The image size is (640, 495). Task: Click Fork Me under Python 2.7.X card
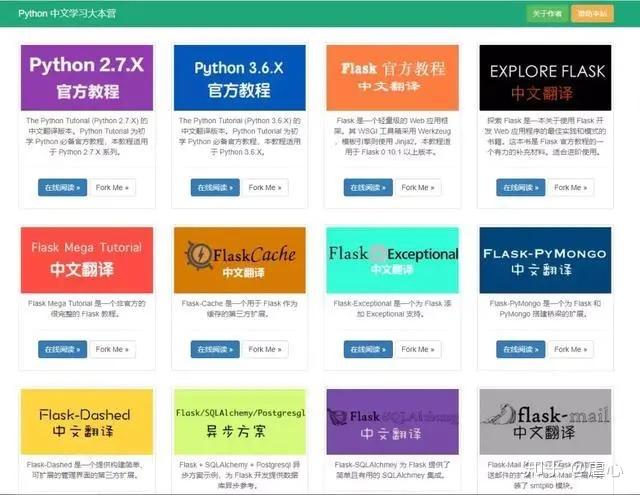coord(112,187)
